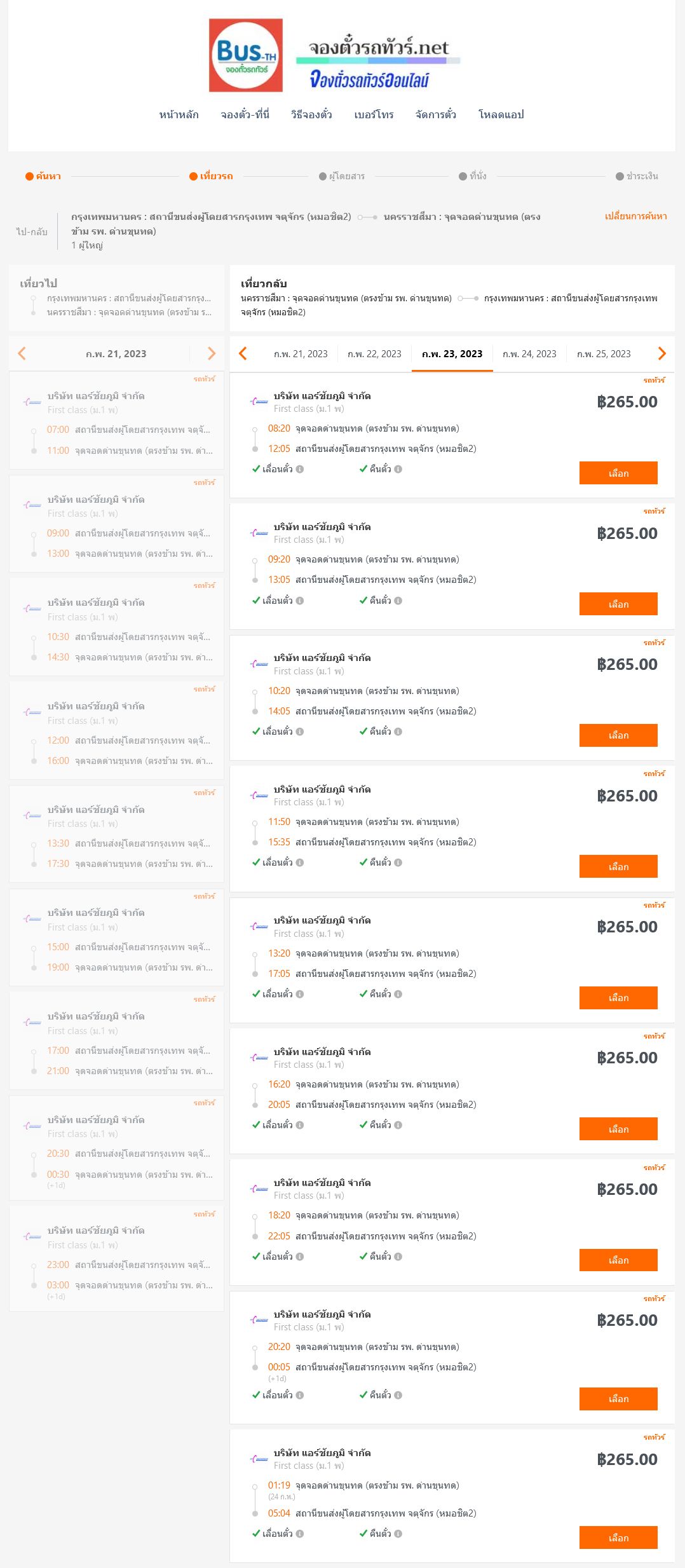Go to next date in departure trip panel
Image resolution: width=685 pixels, height=1568 pixels.
click(x=212, y=353)
